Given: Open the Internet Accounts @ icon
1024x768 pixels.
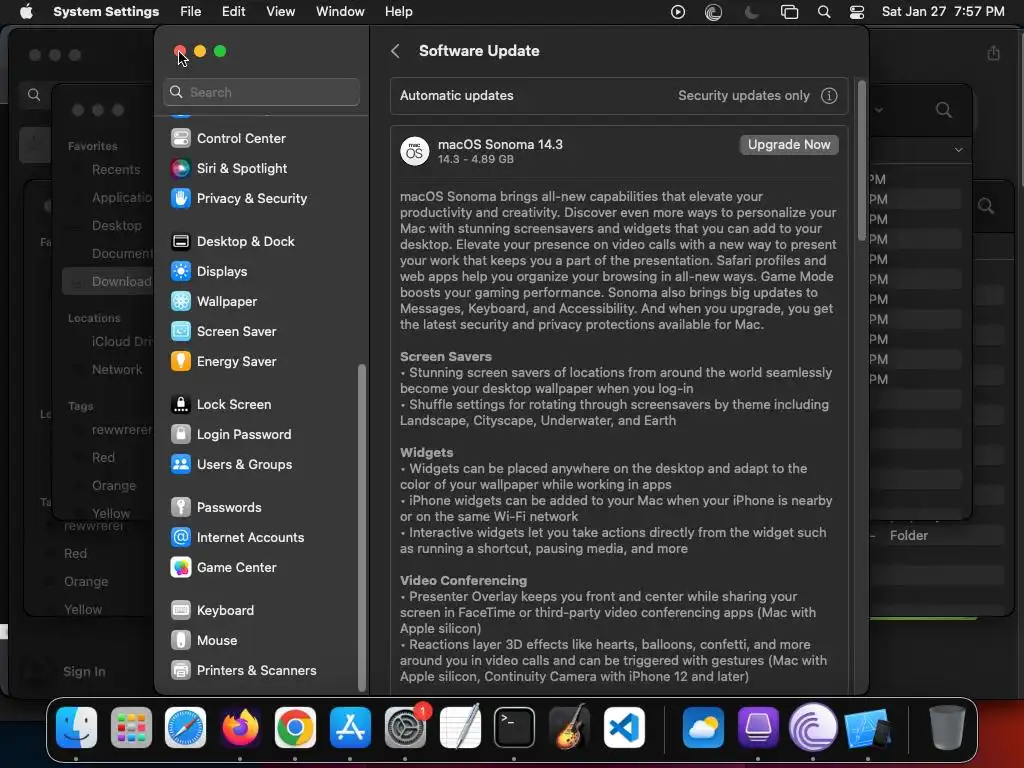Looking at the screenshot, I should click(x=180, y=537).
